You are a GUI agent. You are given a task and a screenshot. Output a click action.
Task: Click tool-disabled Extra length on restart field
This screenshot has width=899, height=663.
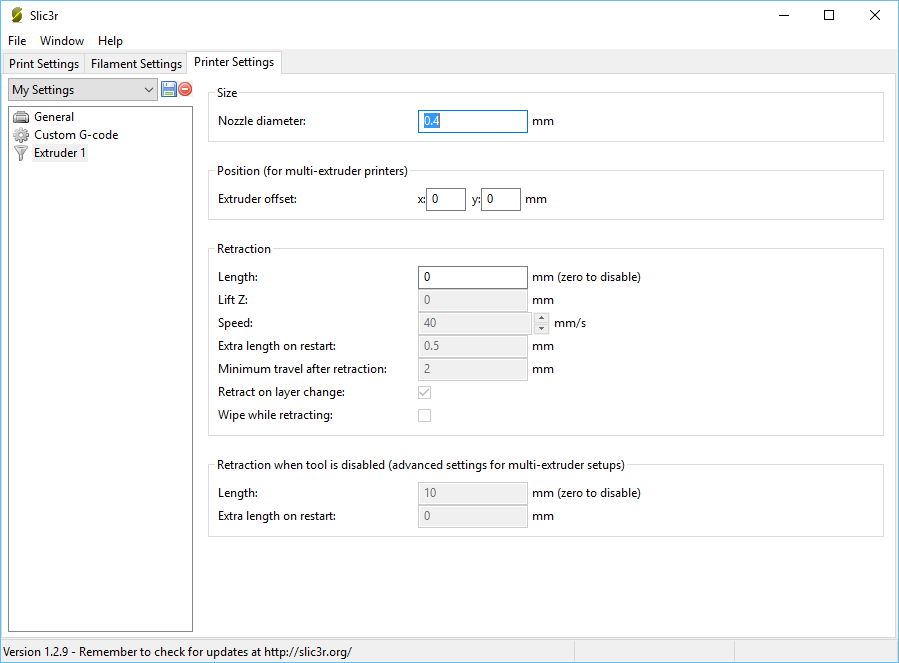tap(472, 516)
